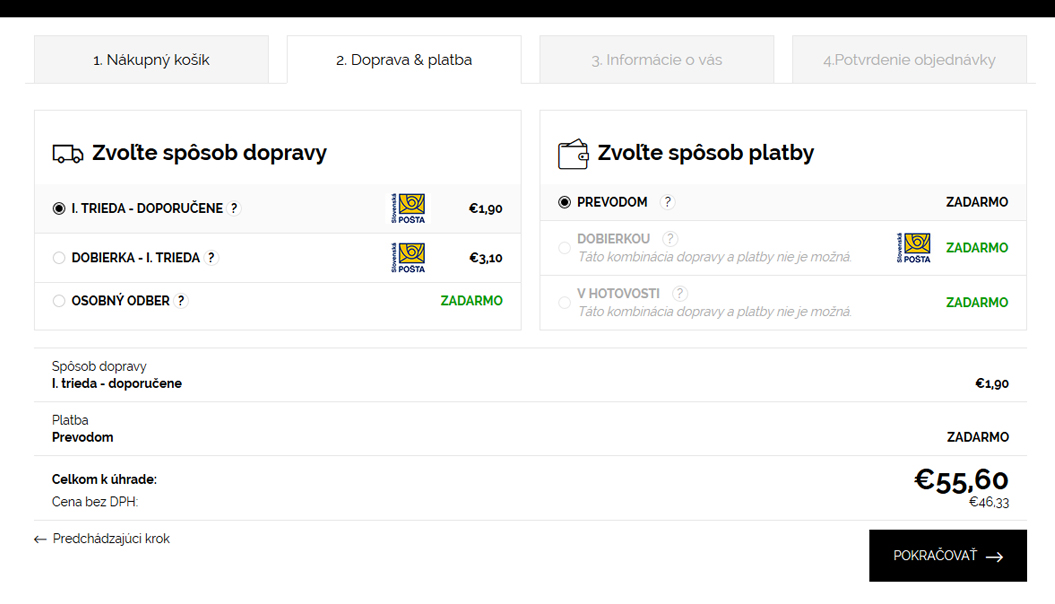Viewport: 1055px width, 604px height.
Task: Click help icon next to DOBIERKOU payment
Action: point(670,239)
